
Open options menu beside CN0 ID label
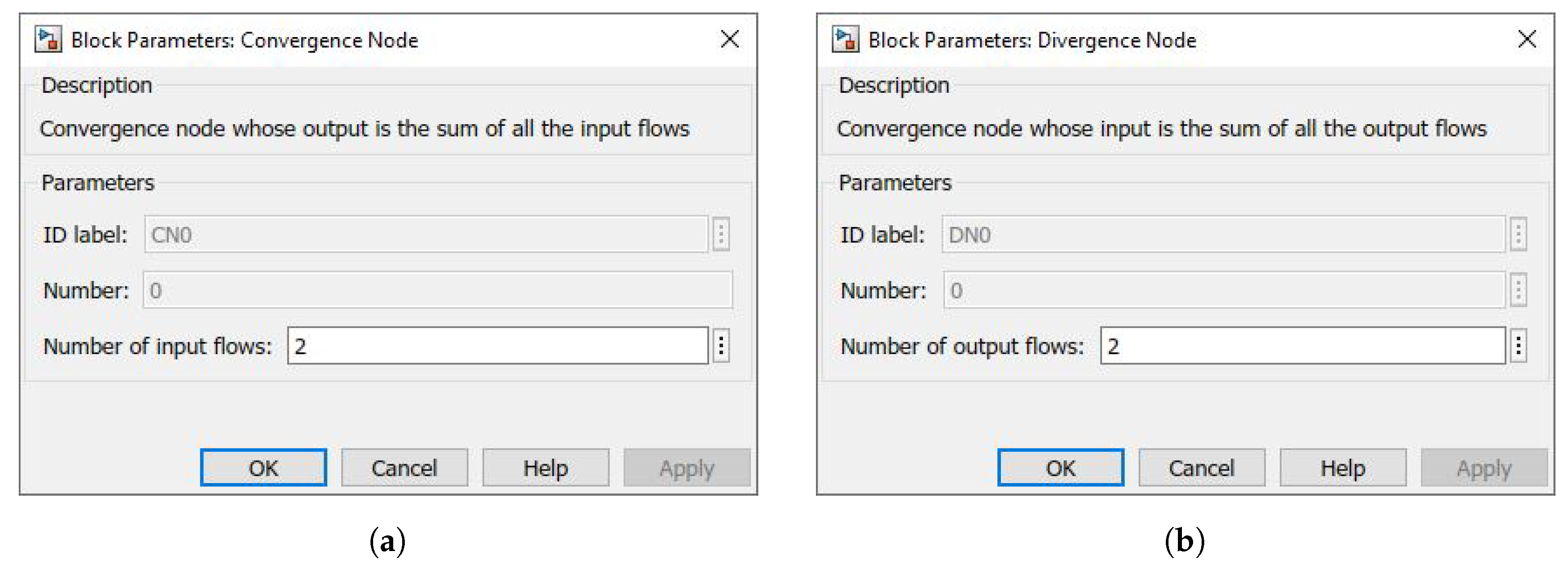pyautogui.click(x=721, y=234)
